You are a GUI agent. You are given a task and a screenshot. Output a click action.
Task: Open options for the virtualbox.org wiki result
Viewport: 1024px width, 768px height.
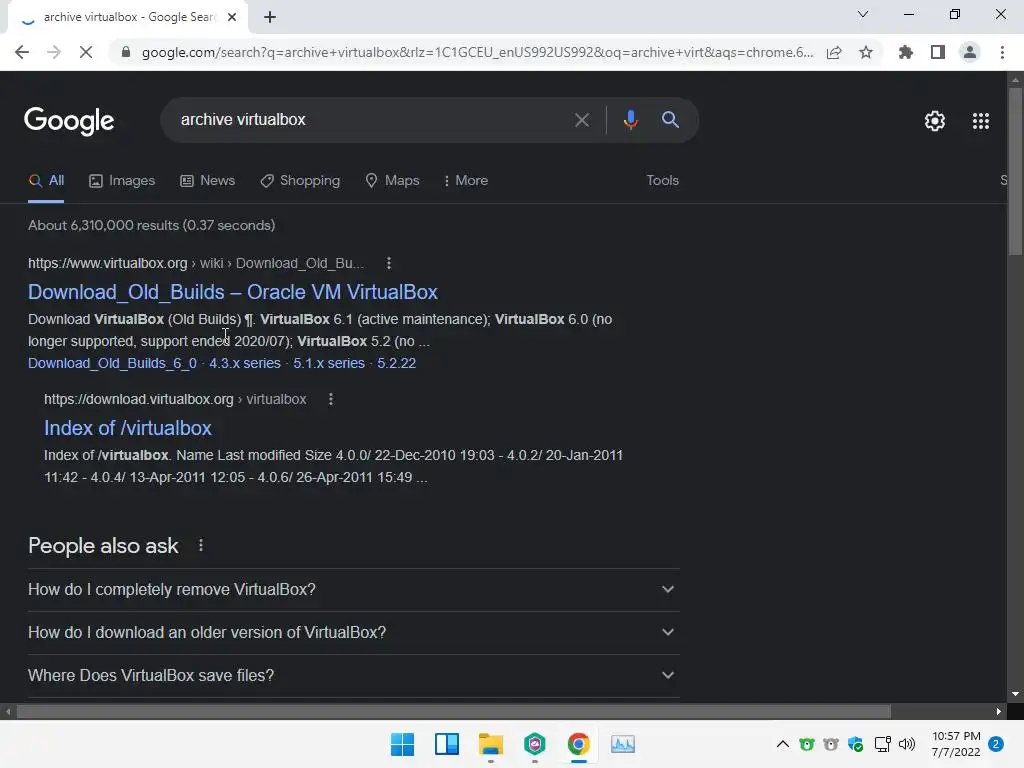(x=389, y=263)
